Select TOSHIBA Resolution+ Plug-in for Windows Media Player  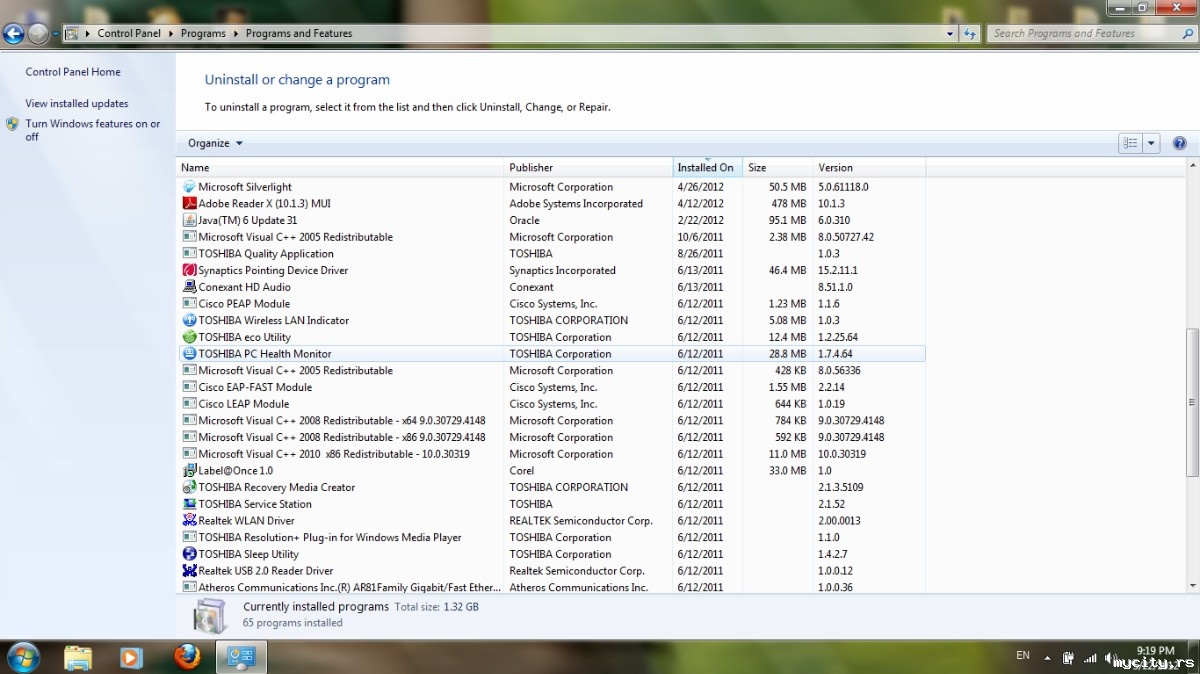552,537
